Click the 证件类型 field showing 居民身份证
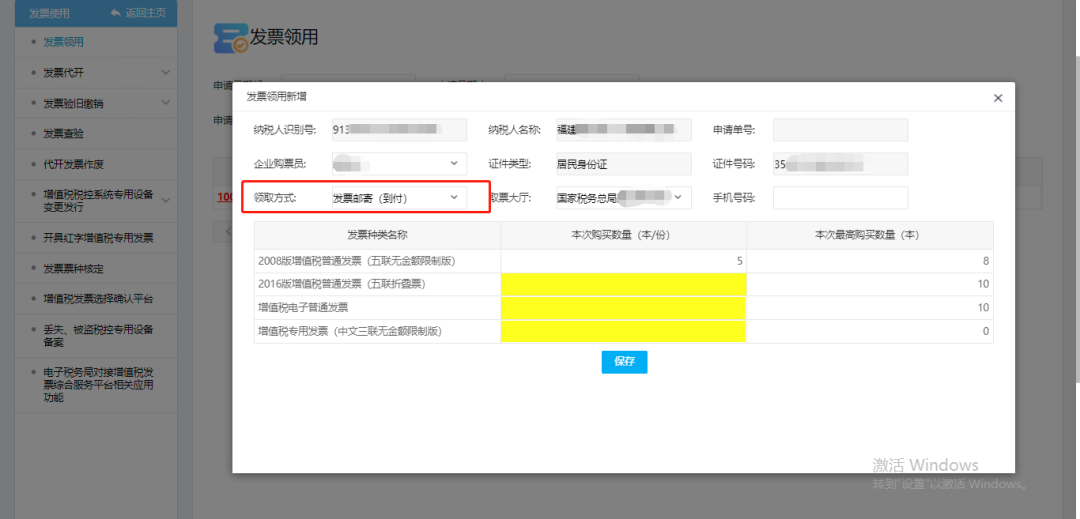1080x519 pixels. (623, 163)
